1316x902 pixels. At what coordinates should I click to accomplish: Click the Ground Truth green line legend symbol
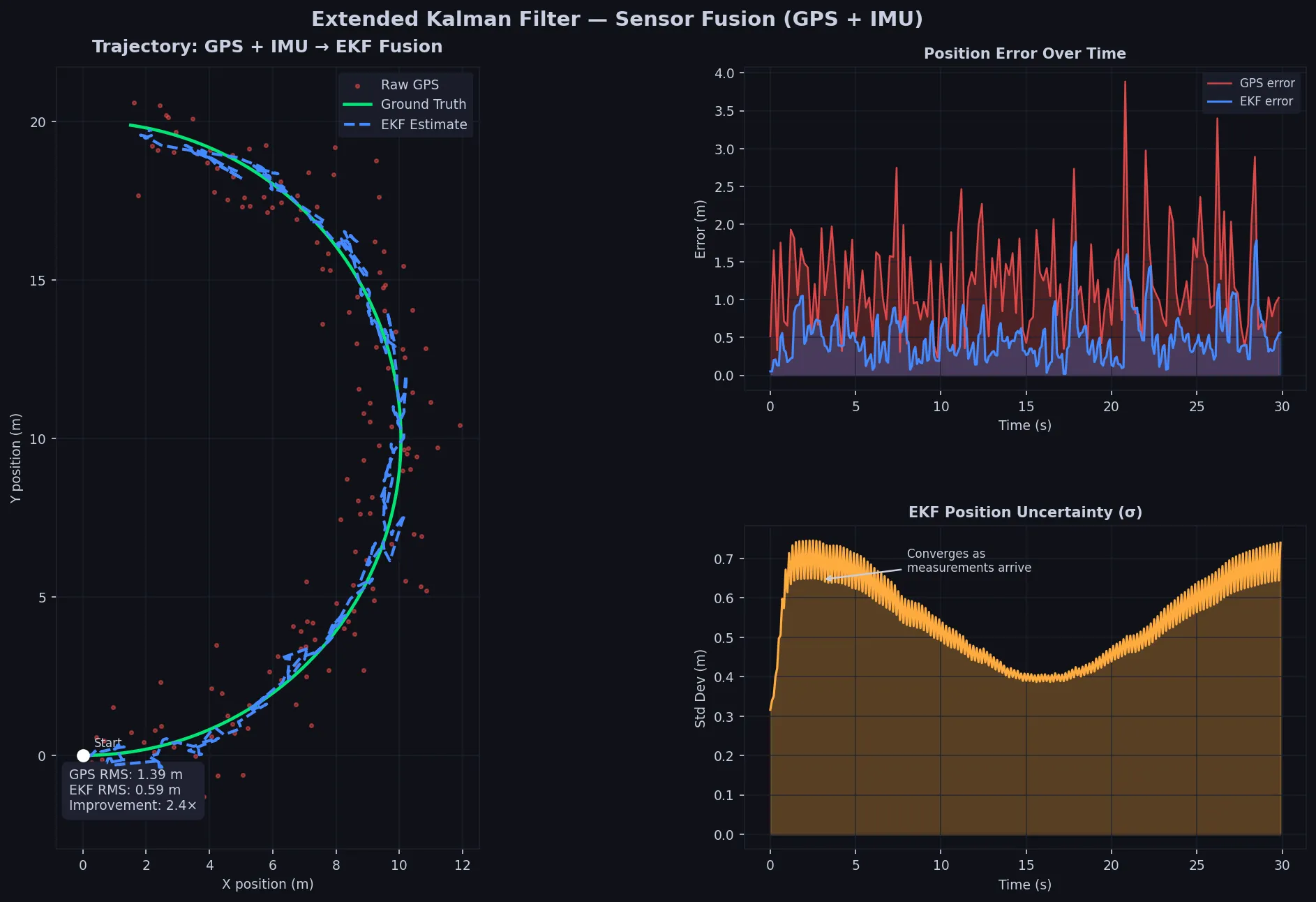pyautogui.click(x=357, y=104)
